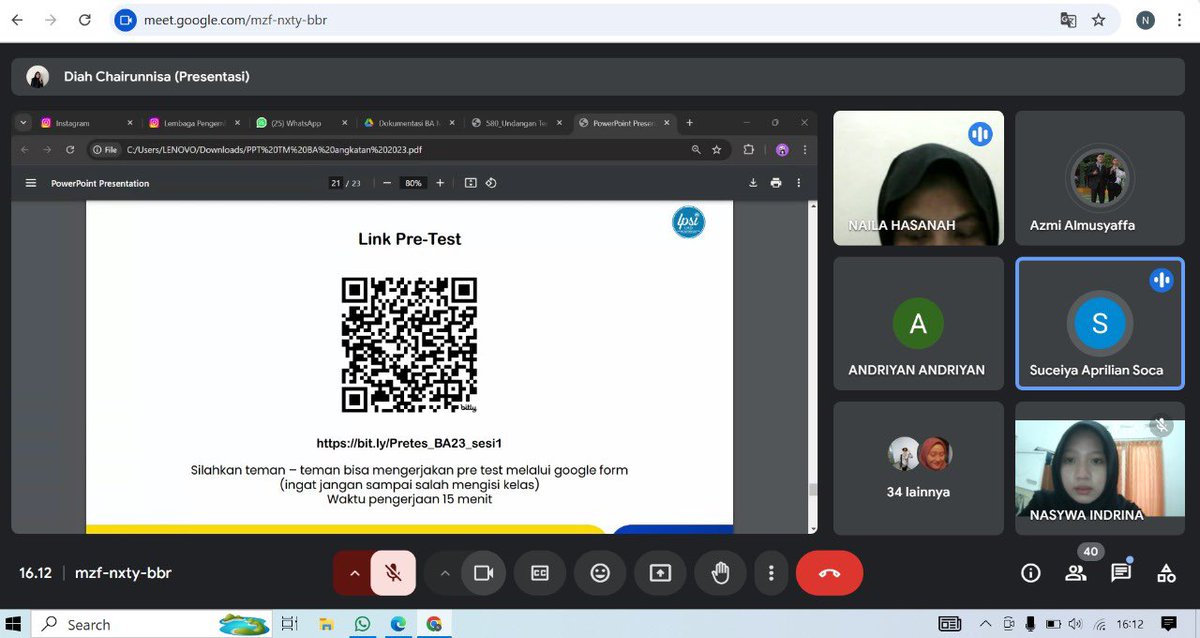
Task: Open notification center icon
Action: pyautogui.click(x=1169, y=624)
